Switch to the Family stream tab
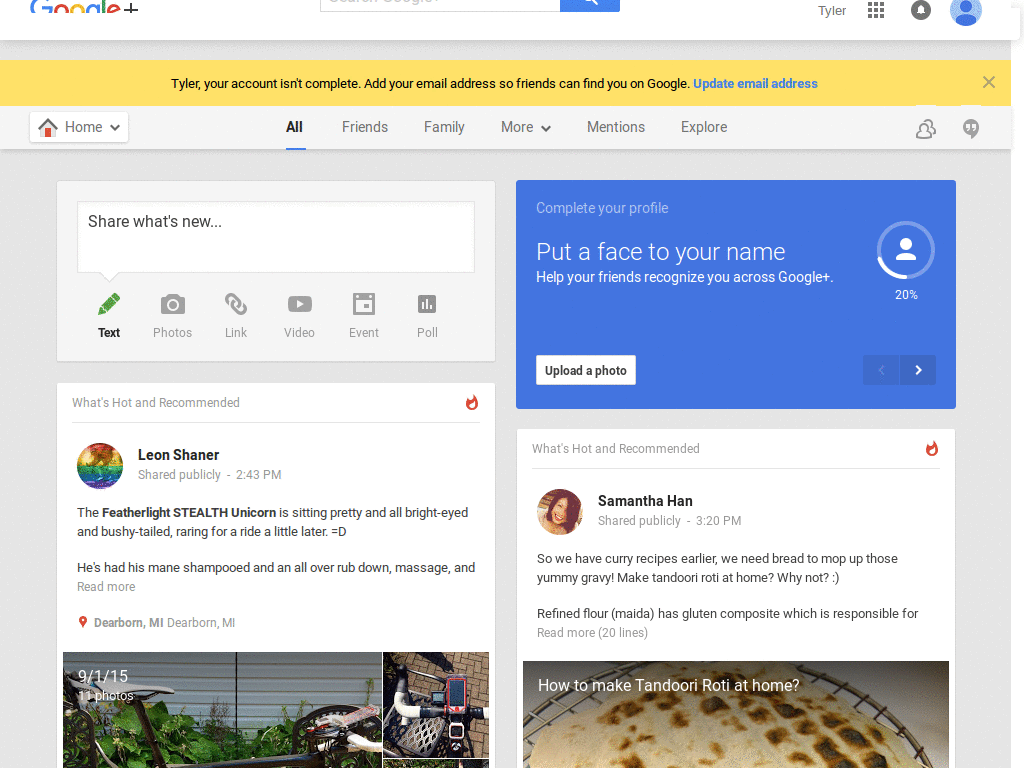This screenshot has height=768, width=1024. click(x=444, y=127)
